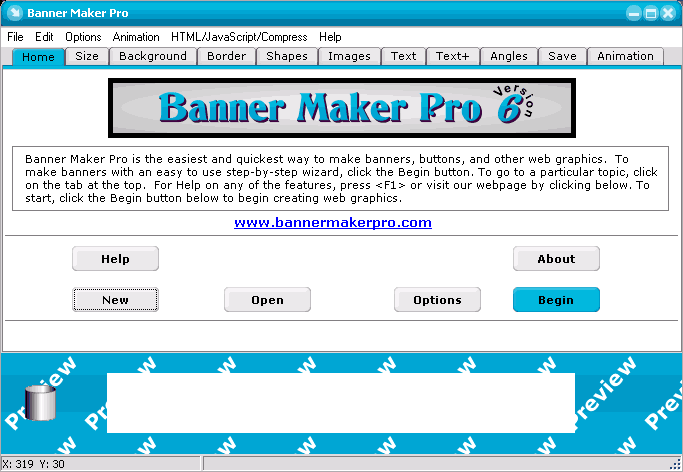
Task: Switch to the Size tab
Action: click(x=87, y=57)
